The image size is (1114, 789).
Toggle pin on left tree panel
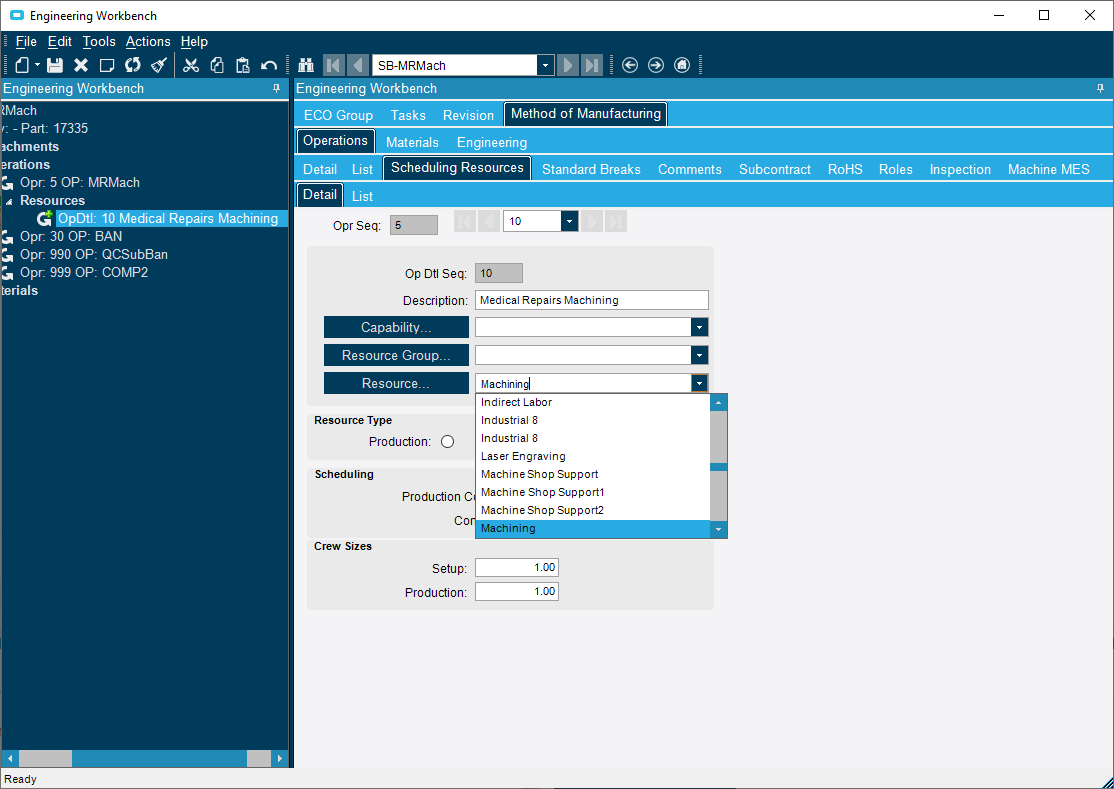277,89
